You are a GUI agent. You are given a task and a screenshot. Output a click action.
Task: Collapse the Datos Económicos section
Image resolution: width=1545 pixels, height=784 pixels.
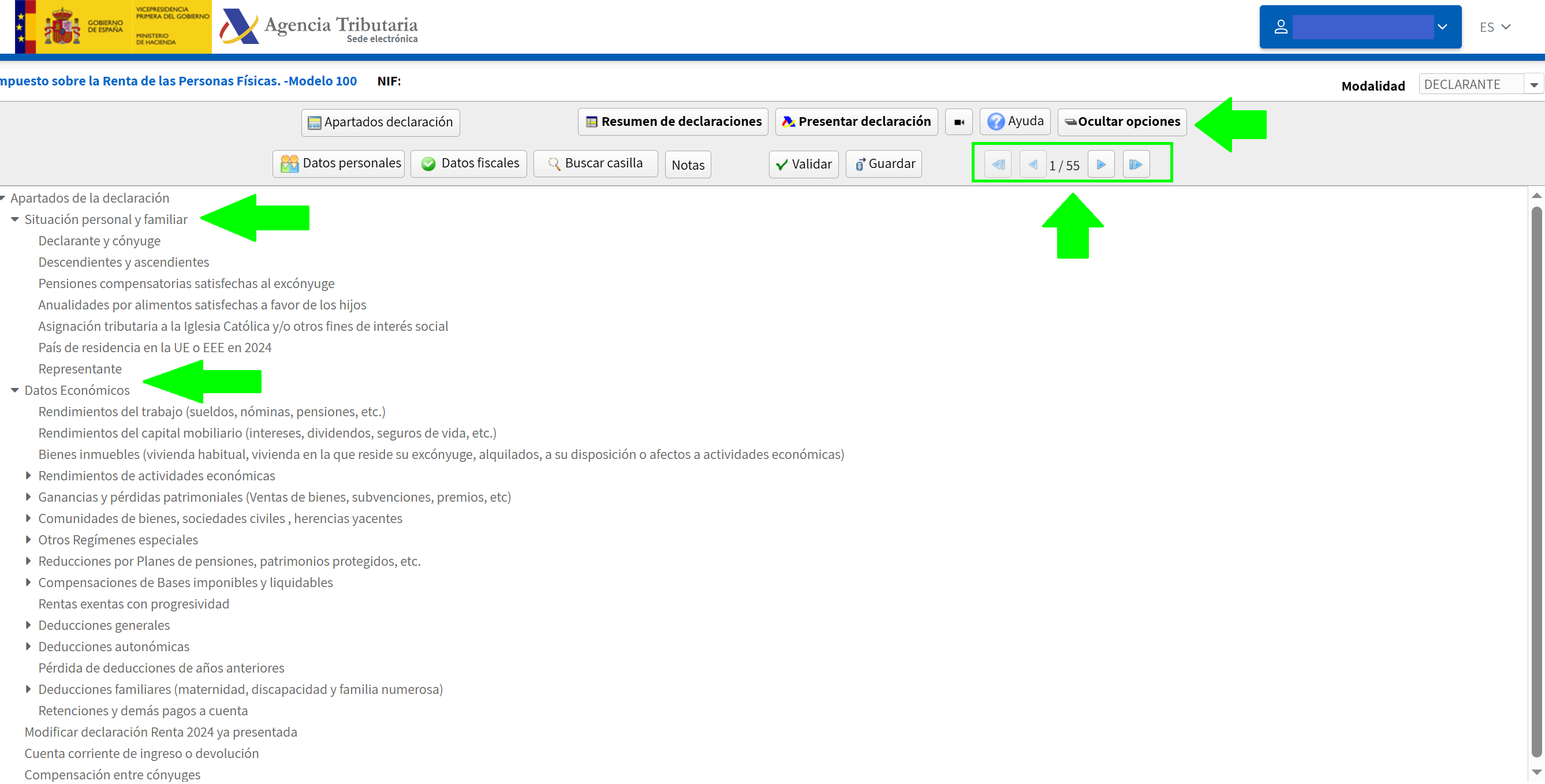point(15,390)
